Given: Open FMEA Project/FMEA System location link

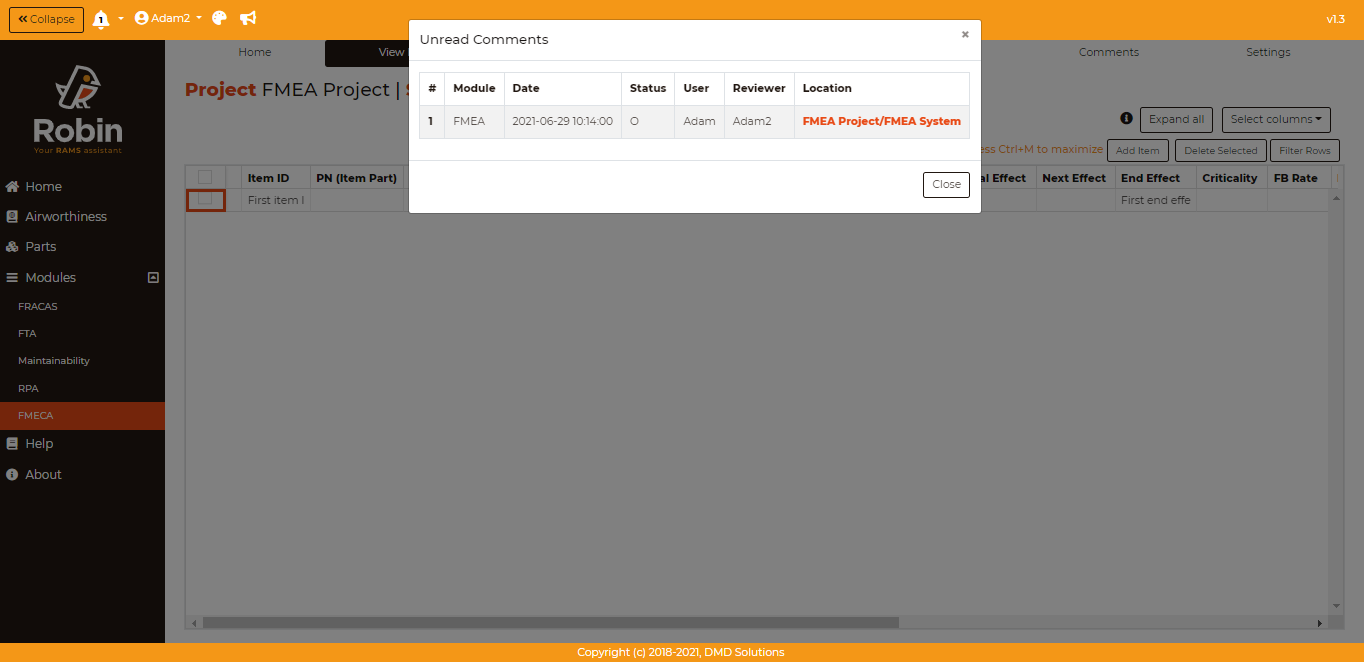Looking at the screenshot, I should coord(881,121).
